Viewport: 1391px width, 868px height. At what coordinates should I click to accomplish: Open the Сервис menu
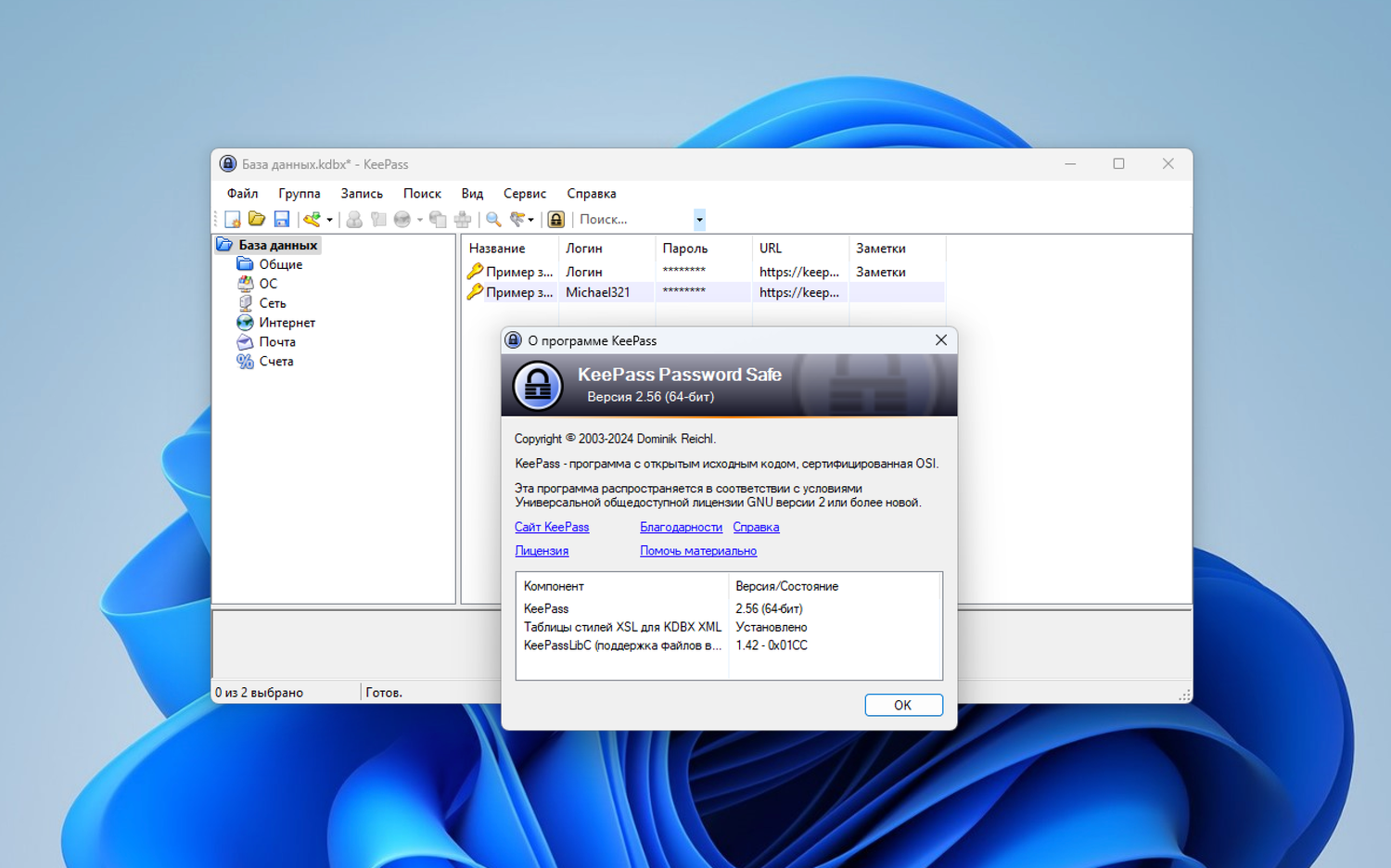tap(524, 194)
